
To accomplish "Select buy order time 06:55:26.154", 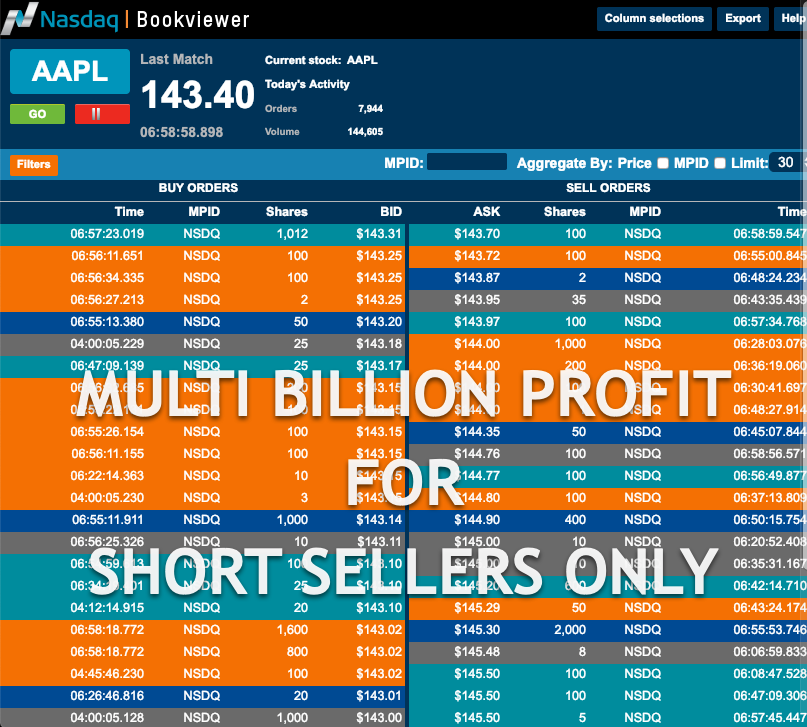I will point(107,432).
